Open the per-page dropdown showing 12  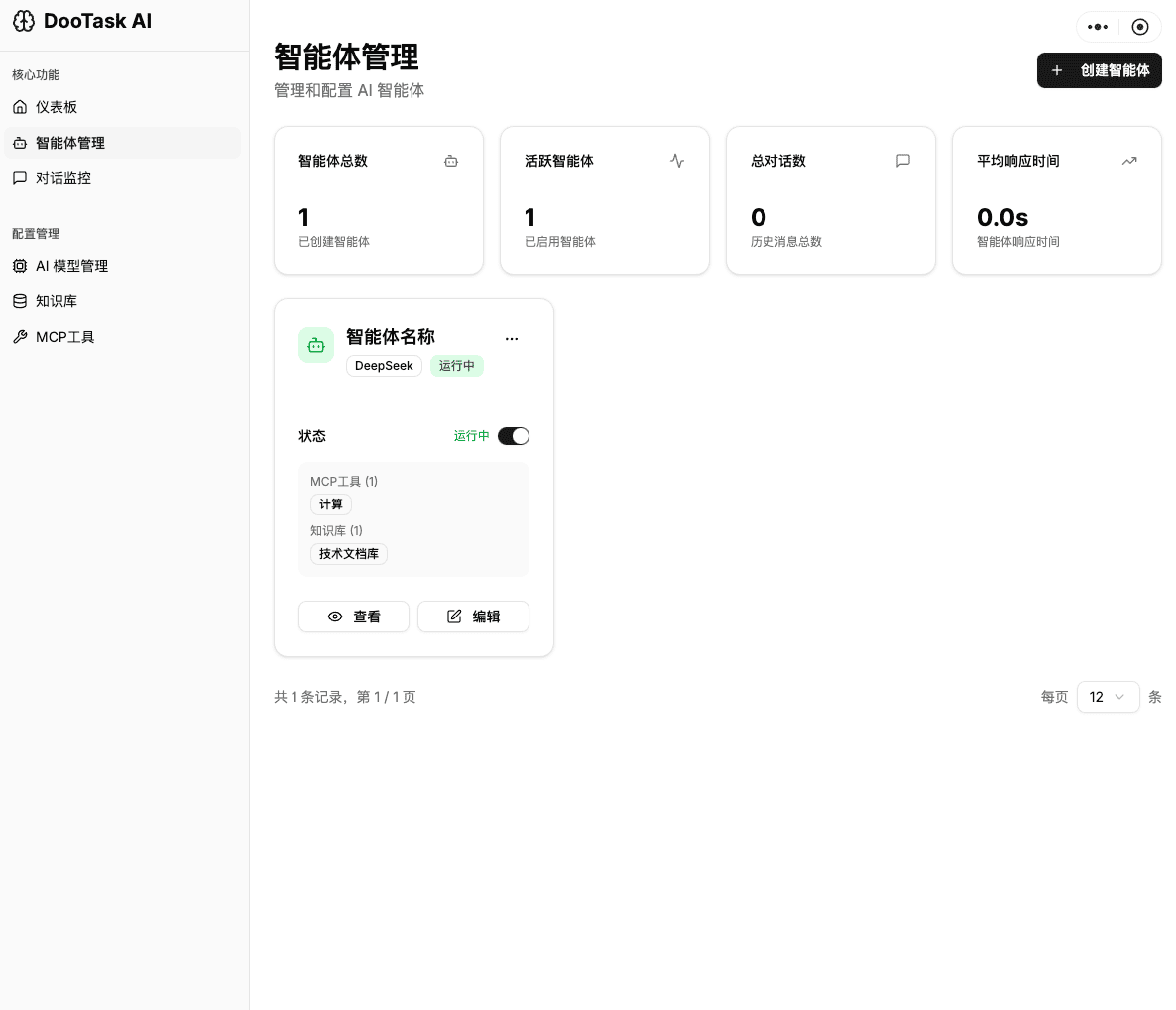point(1108,697)
